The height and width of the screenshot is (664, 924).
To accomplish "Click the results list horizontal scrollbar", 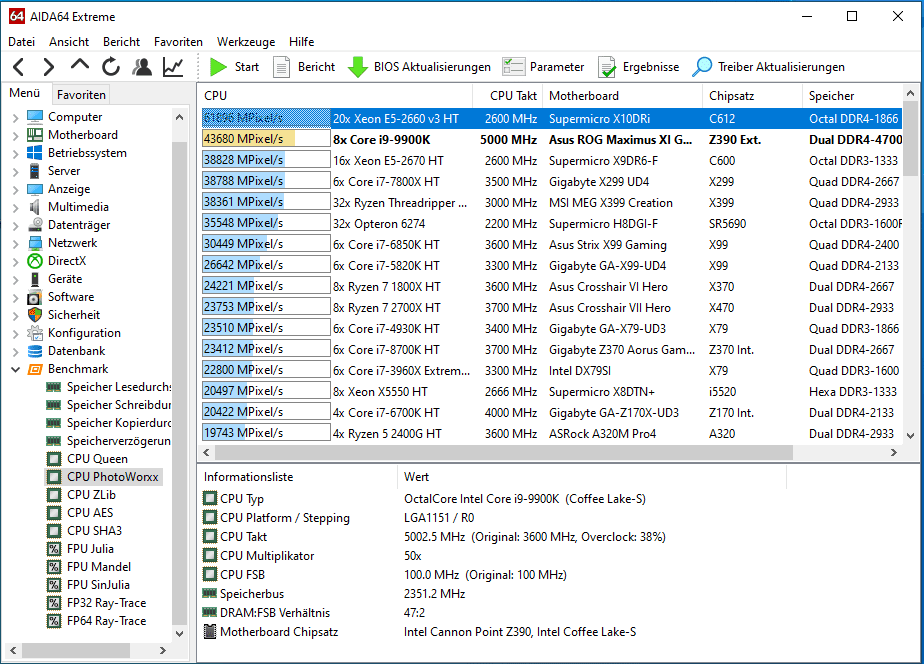I will click(x=504, y=452).
